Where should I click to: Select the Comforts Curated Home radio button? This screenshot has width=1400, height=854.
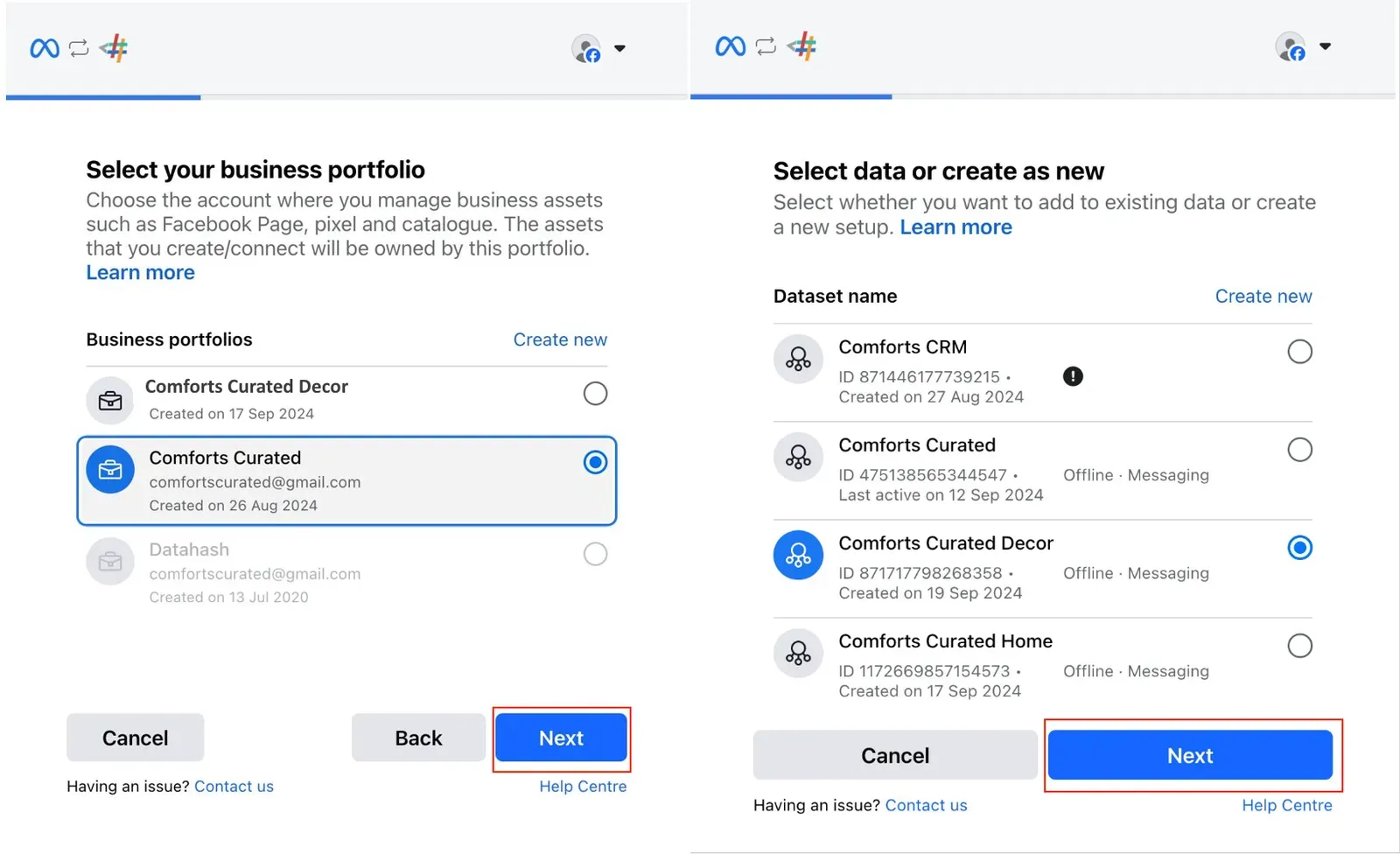click(x=1299, y=646)
